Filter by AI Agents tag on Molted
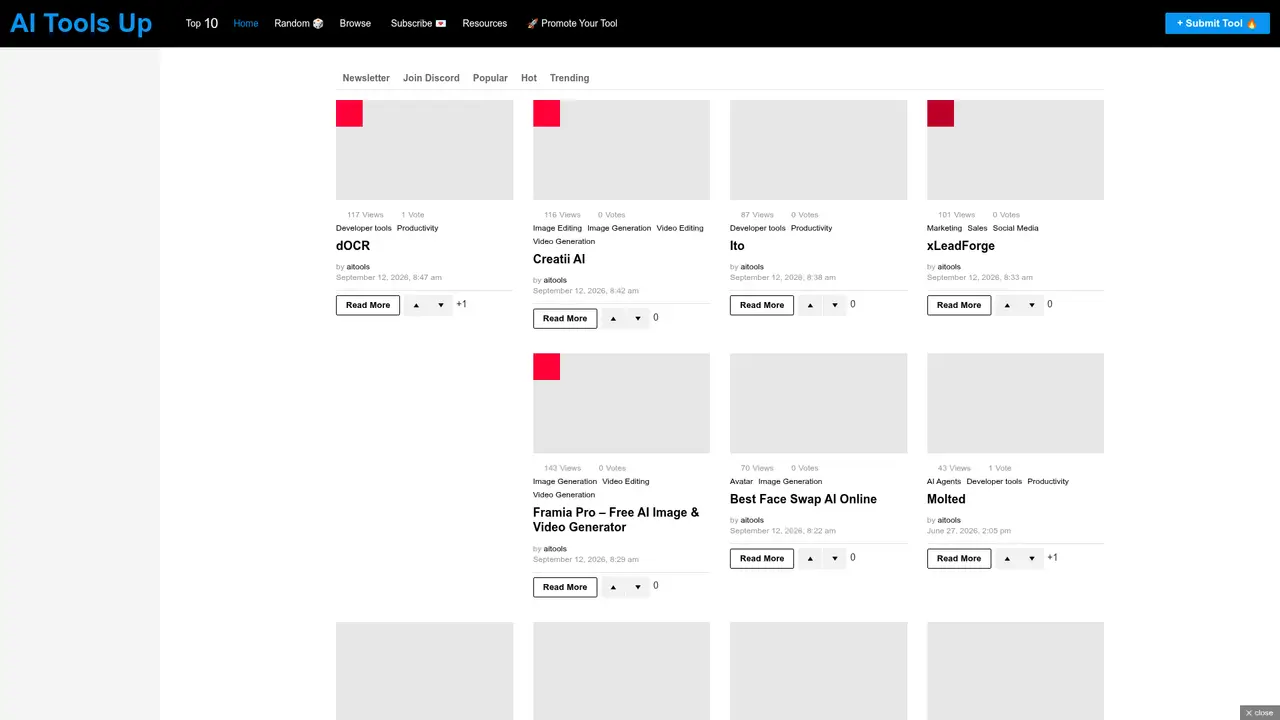 [944, 481]
